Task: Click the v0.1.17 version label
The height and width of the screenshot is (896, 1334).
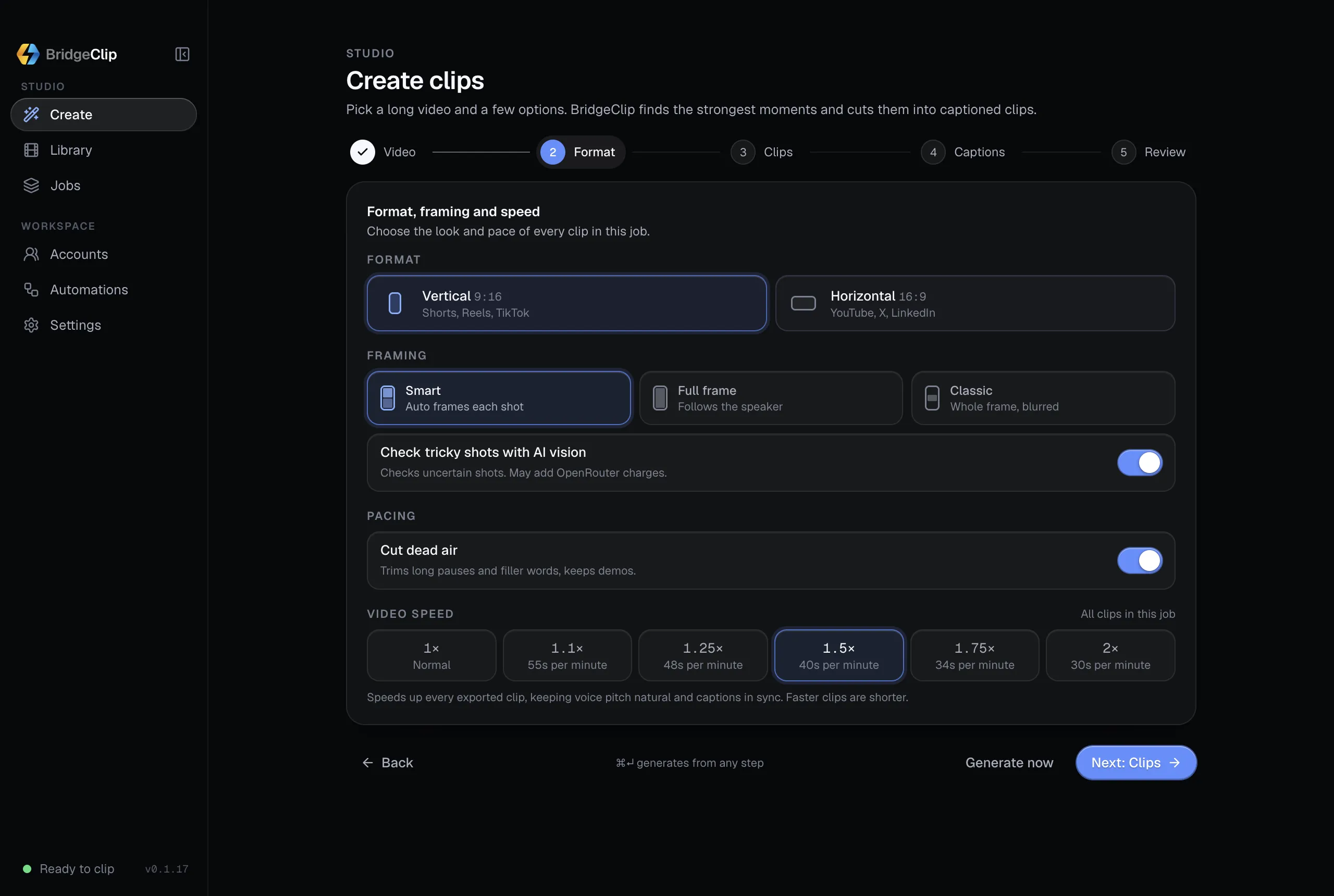Action: (166, 869)
